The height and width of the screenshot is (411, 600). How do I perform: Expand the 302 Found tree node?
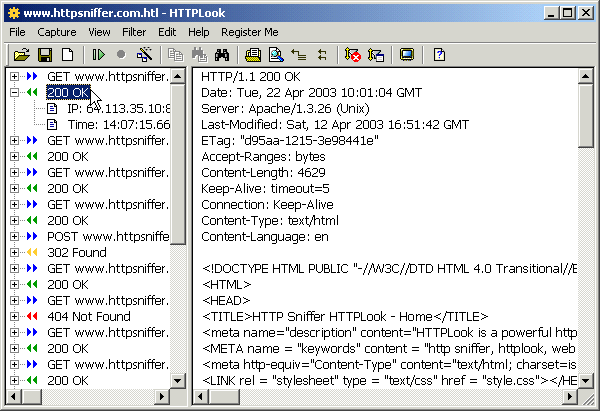click(14, 253)
